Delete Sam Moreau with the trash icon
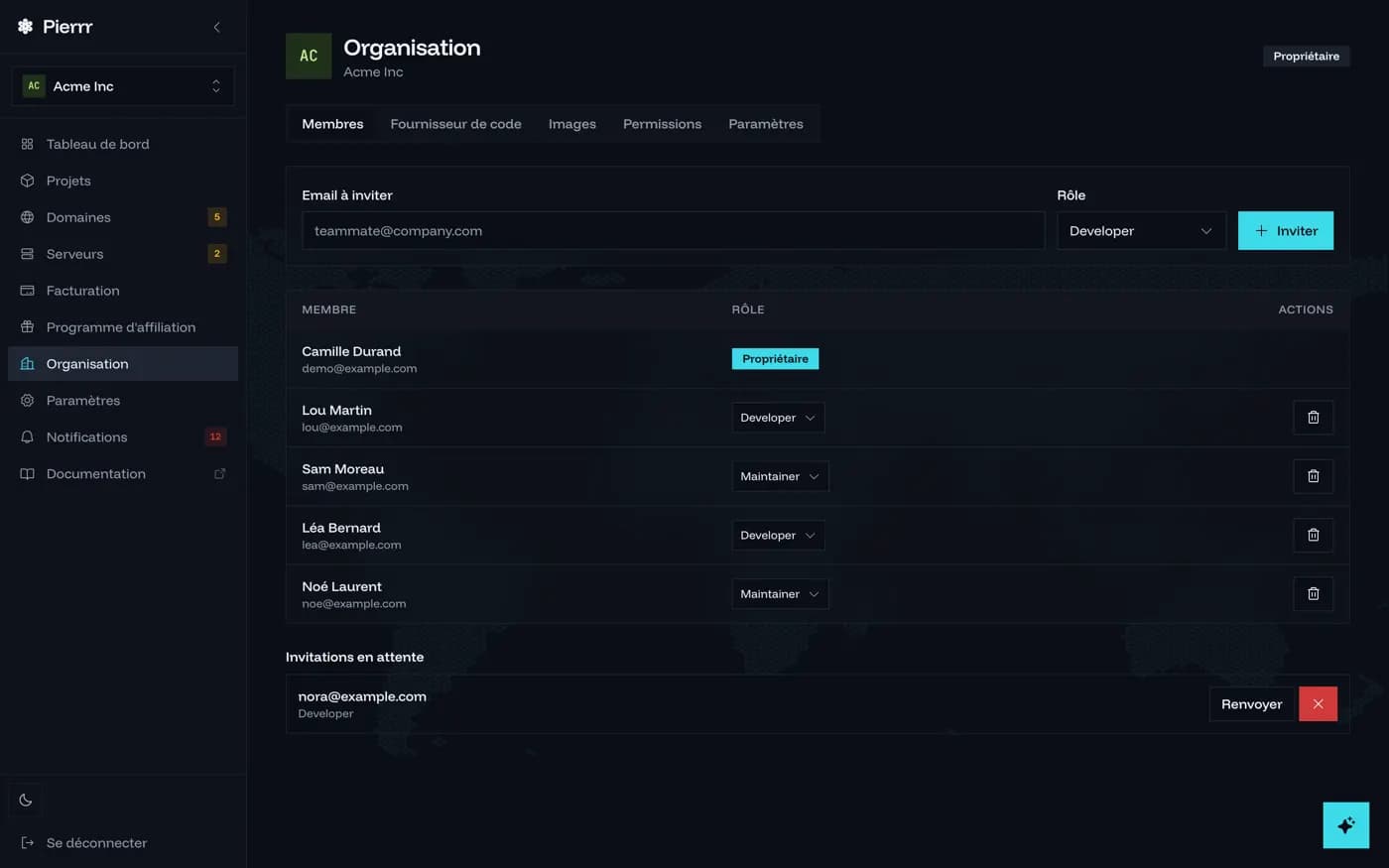 [1314, 476]
